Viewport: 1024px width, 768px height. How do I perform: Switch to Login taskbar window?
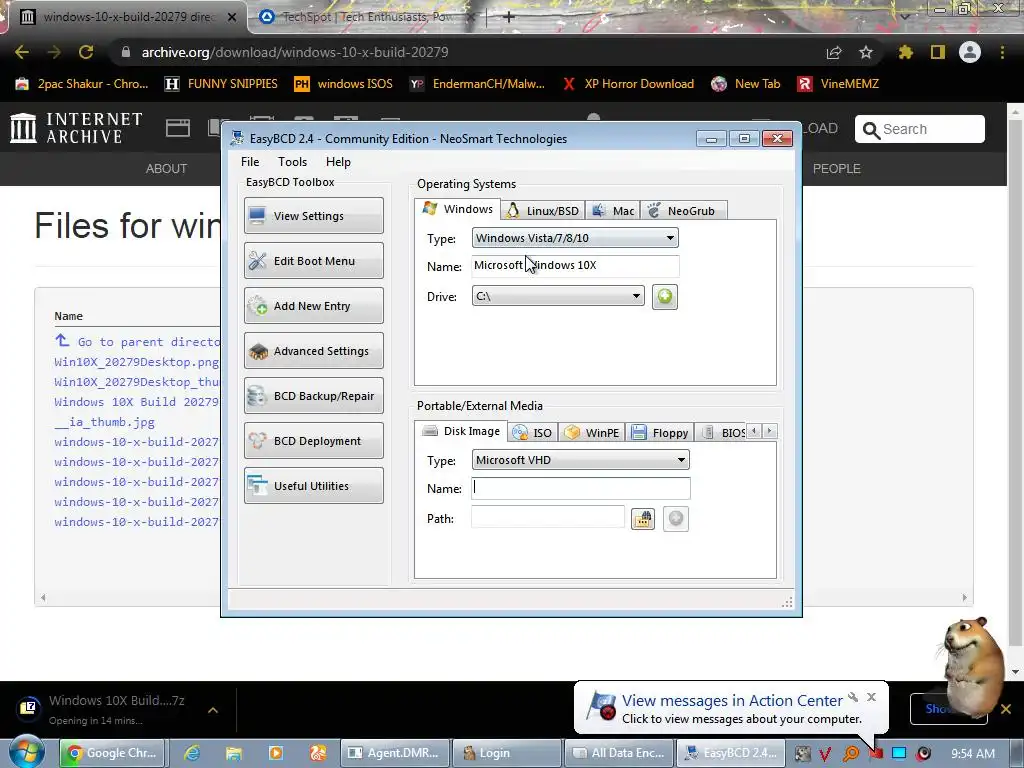pyautogui.click(x=507, y=752)
